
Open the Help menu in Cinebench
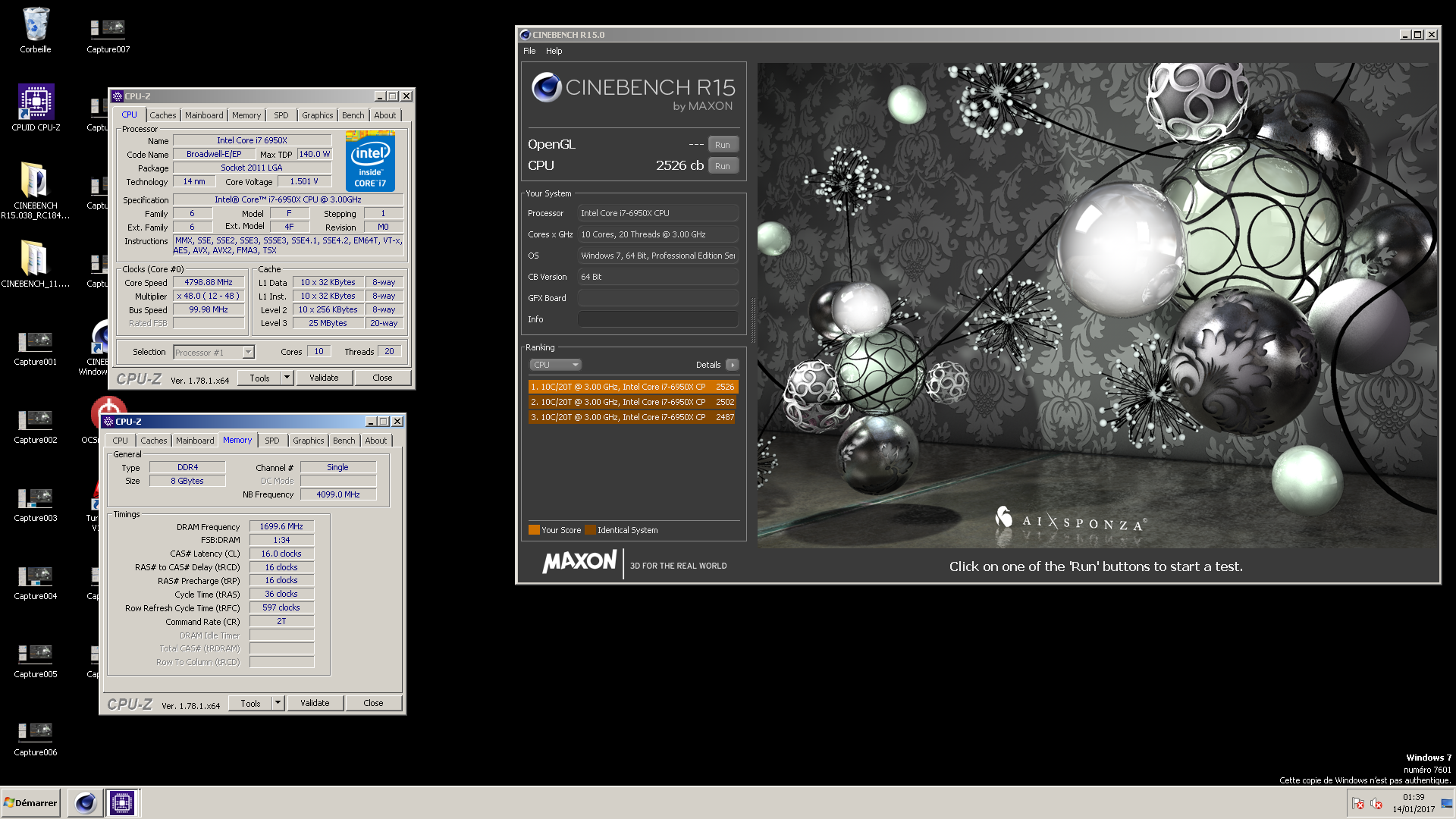coord(554,51)
